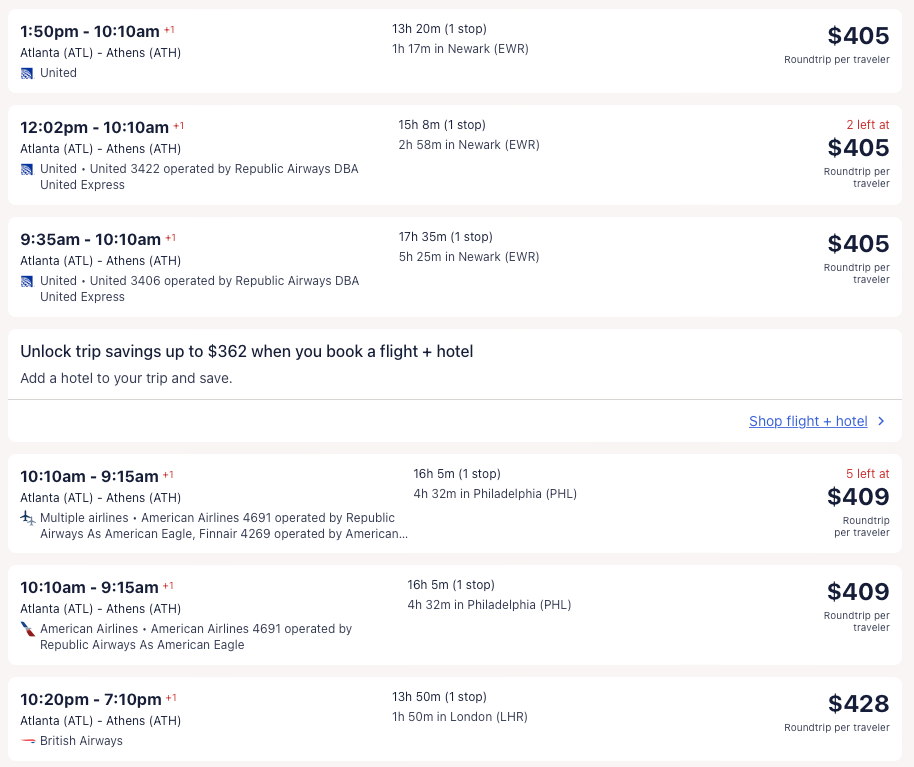
Task: Select the $428 British Airways price
Action: click(x=858, y=704)
